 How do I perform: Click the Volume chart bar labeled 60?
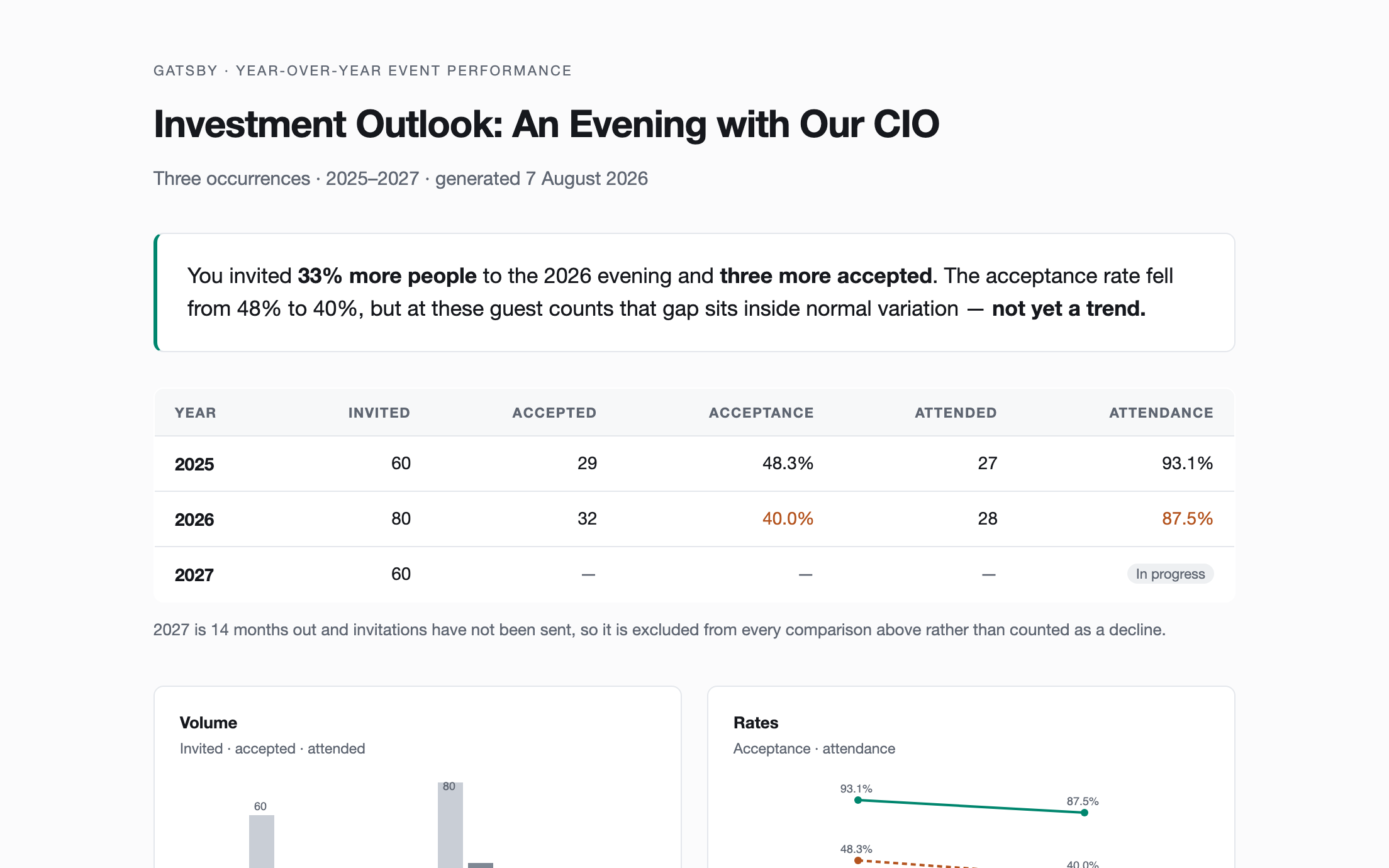[261, 842]
